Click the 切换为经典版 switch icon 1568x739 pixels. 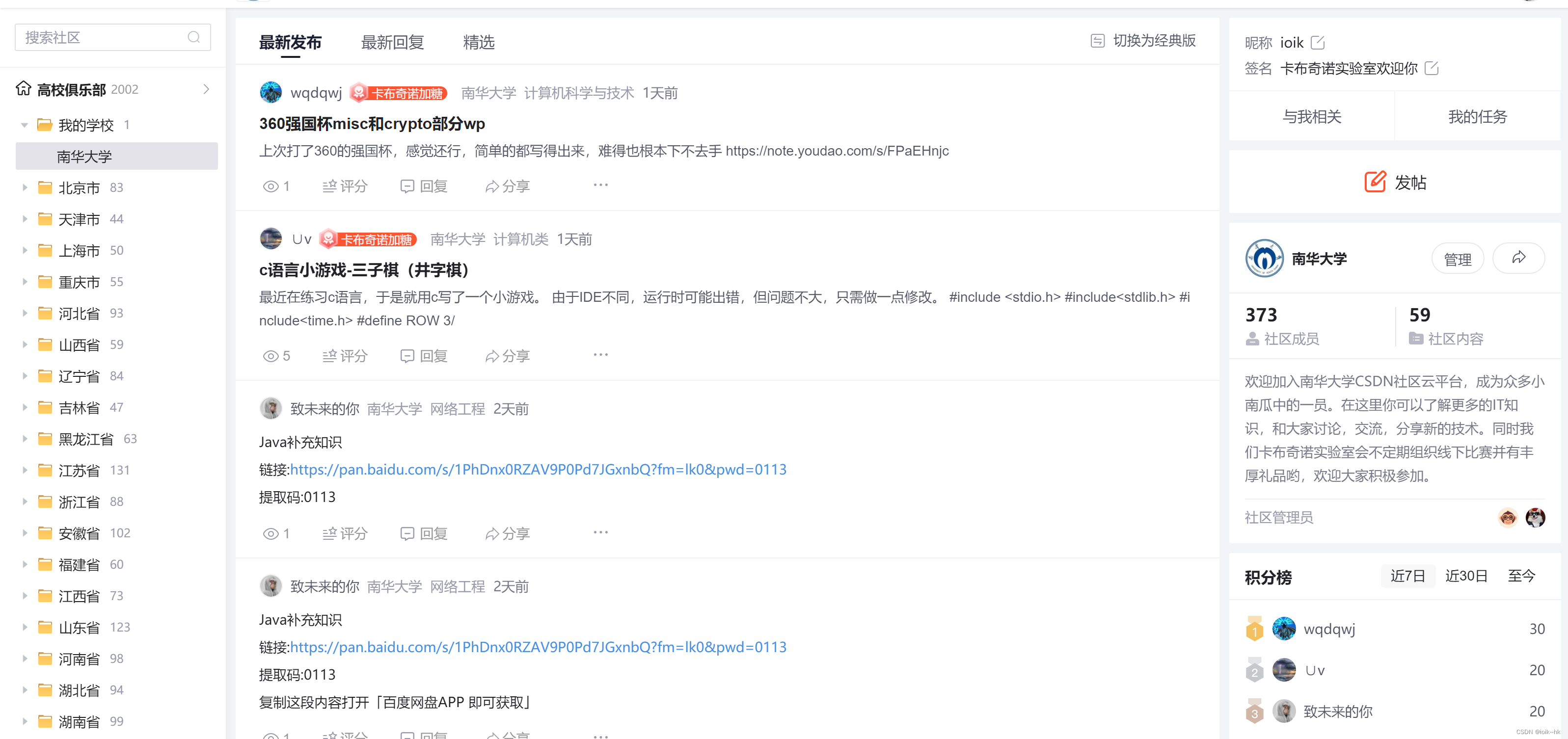coord(1098,41)
